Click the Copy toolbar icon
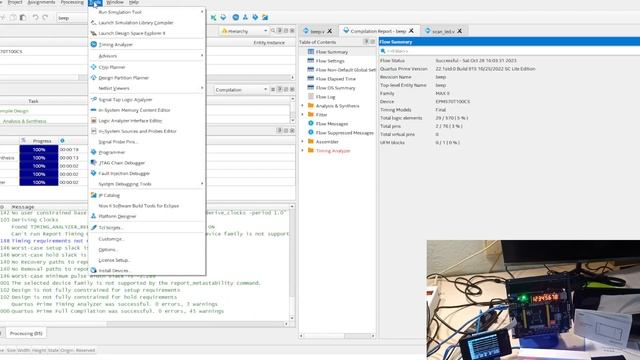The height and width of the screenshot is (360, 640). (x=13, y=18)
